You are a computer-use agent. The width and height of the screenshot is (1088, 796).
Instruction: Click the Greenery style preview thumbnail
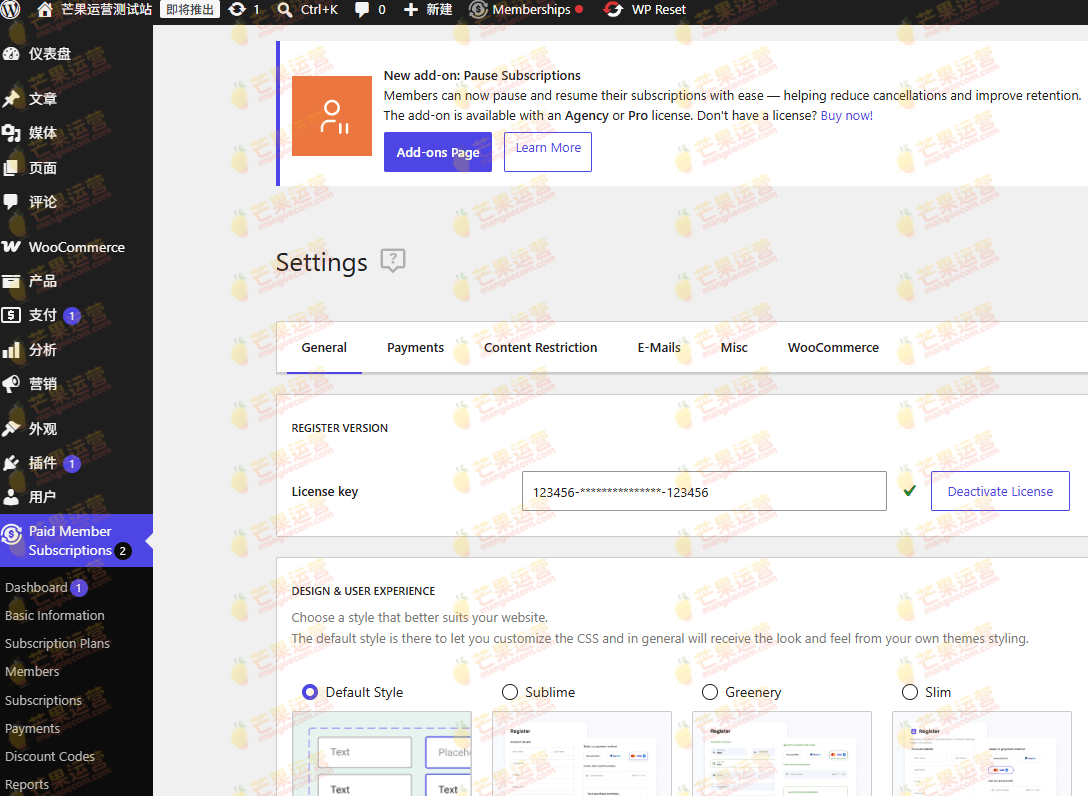(781, 754)
